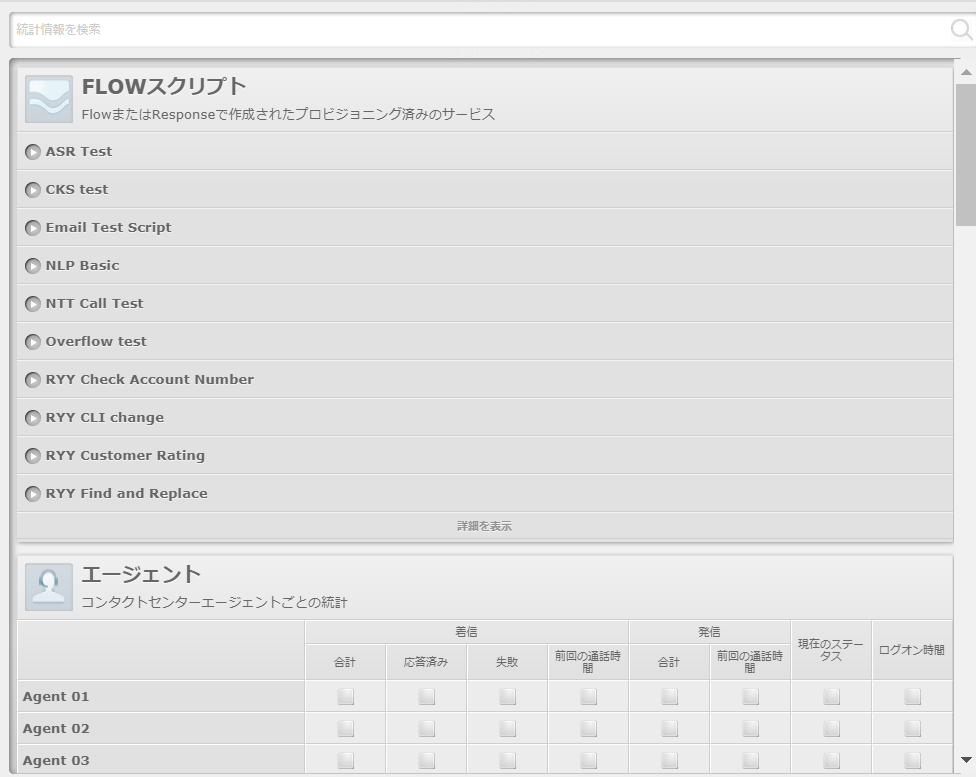Click the agent headset avatar icon
Screen dimensions: 976x777
[x=49, y=587]
